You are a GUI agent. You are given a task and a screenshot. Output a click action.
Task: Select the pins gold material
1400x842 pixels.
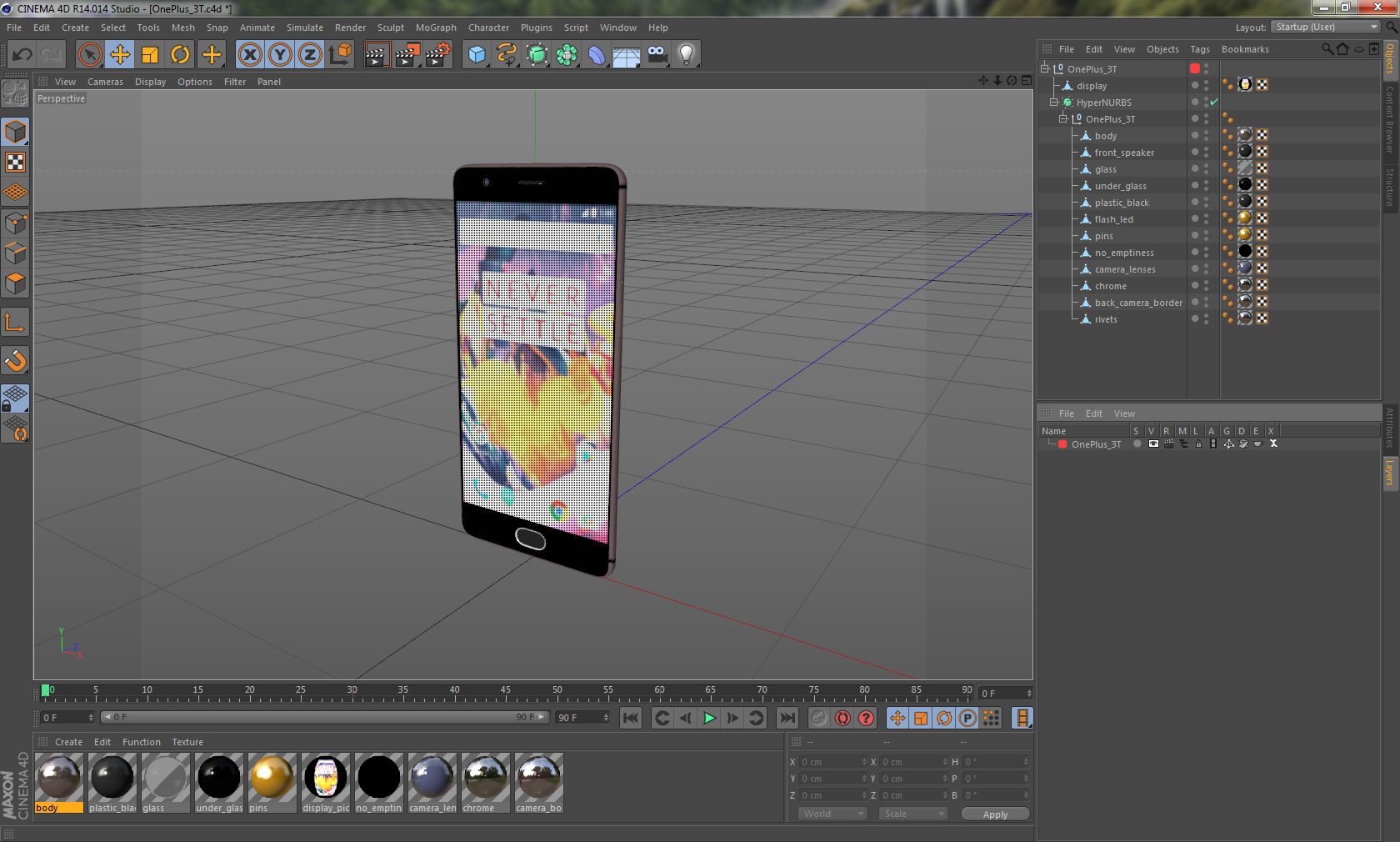272,783
